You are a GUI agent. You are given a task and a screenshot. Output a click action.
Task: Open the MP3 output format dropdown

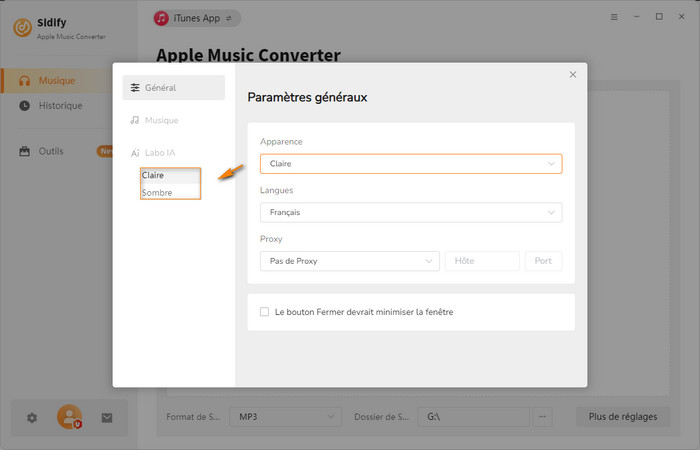point(285,416)
